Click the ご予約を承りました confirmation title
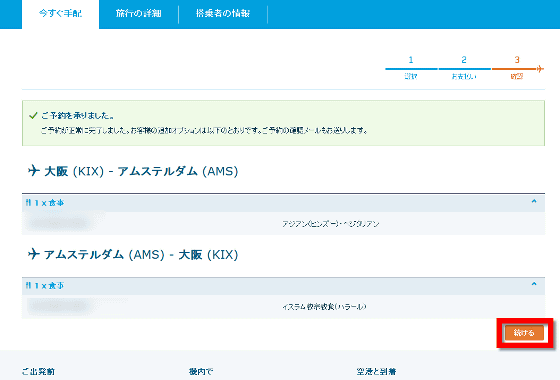560x380 pixels. (x=78, y=115)
